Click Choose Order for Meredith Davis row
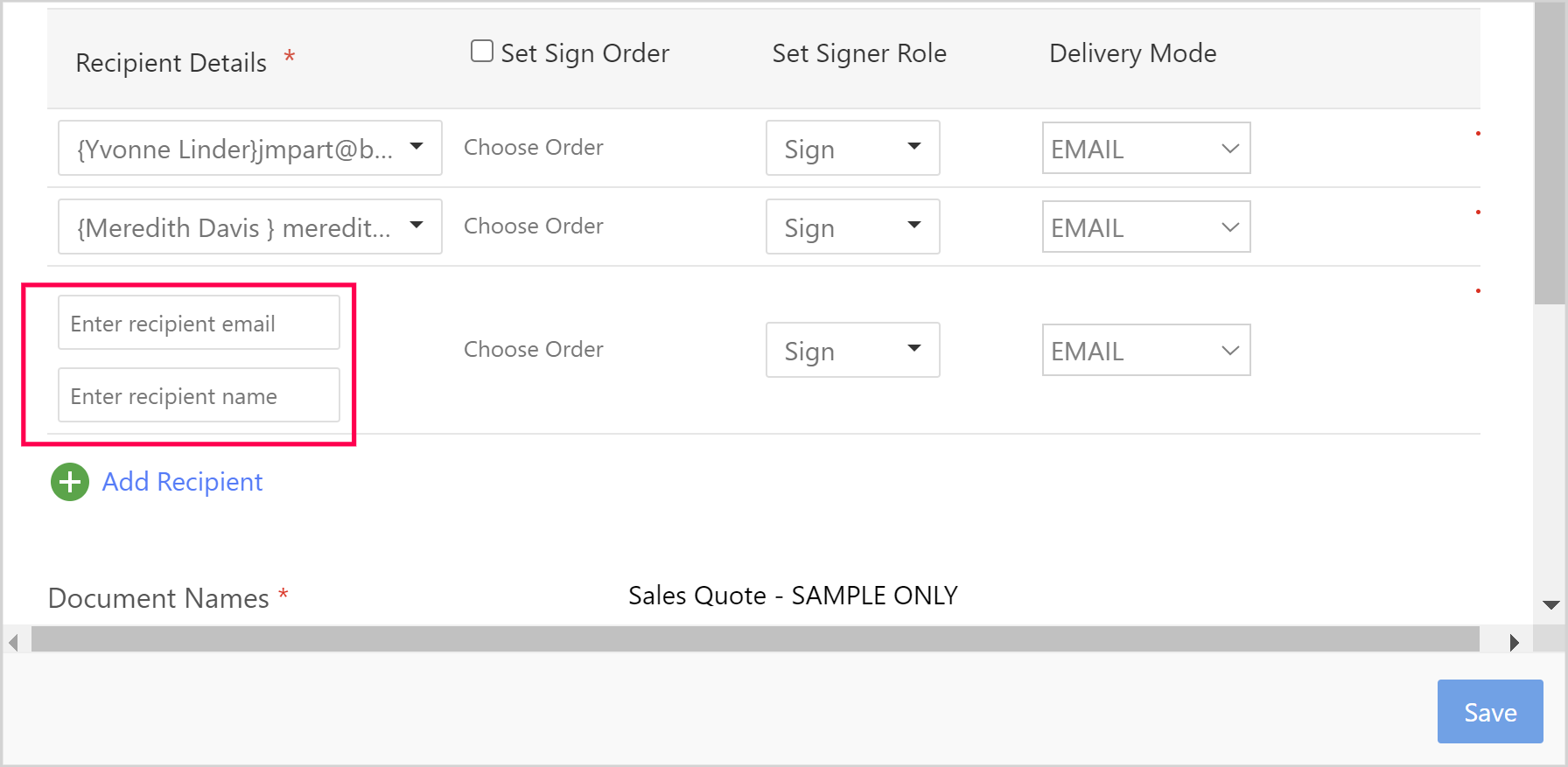 click(533, 226)
